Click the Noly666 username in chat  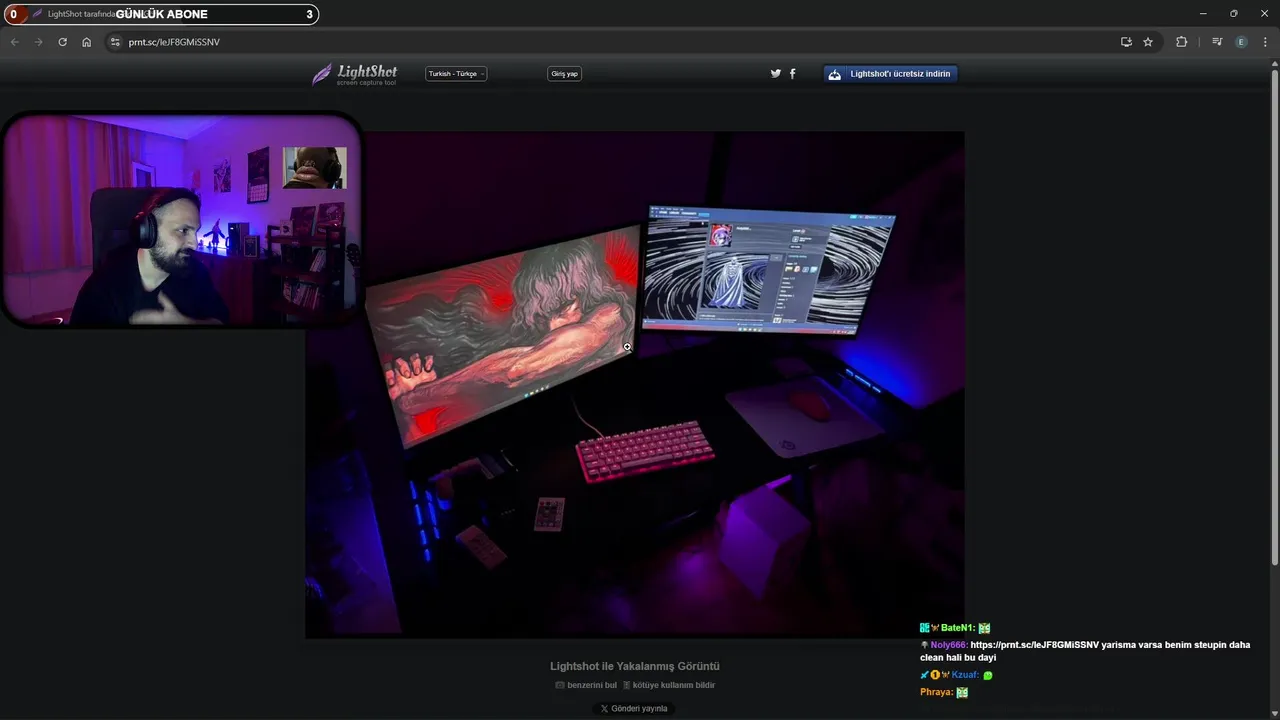pos(948,645)
